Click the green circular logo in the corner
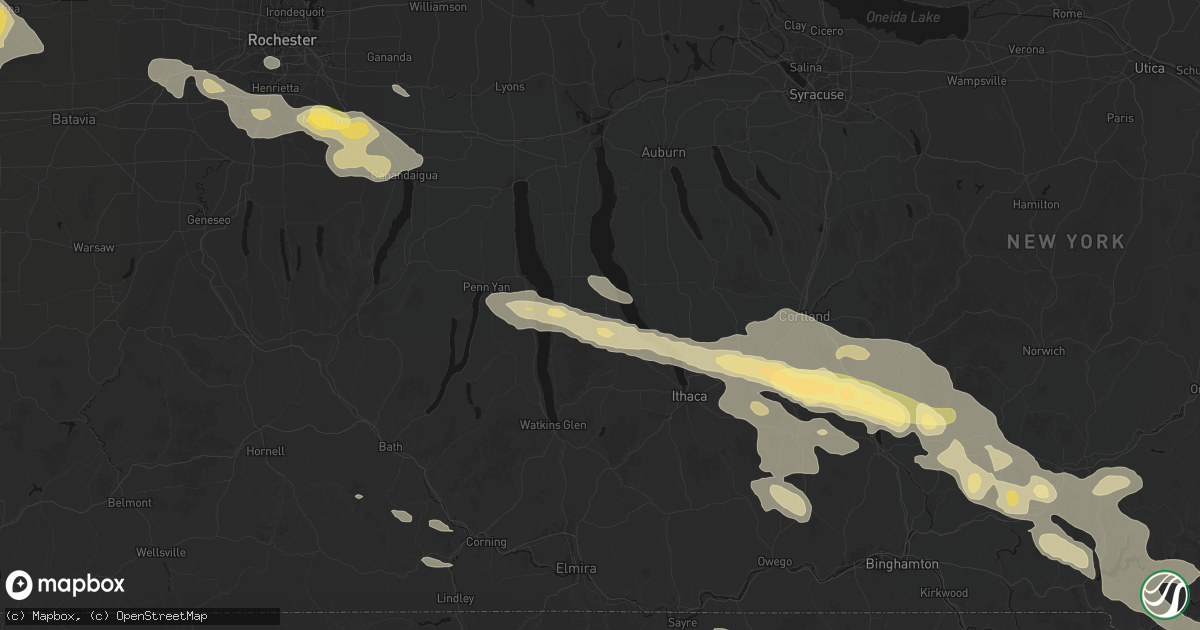Viewport: 1200px width, 630px height. pyautogui.click(x=1167, y=593)
